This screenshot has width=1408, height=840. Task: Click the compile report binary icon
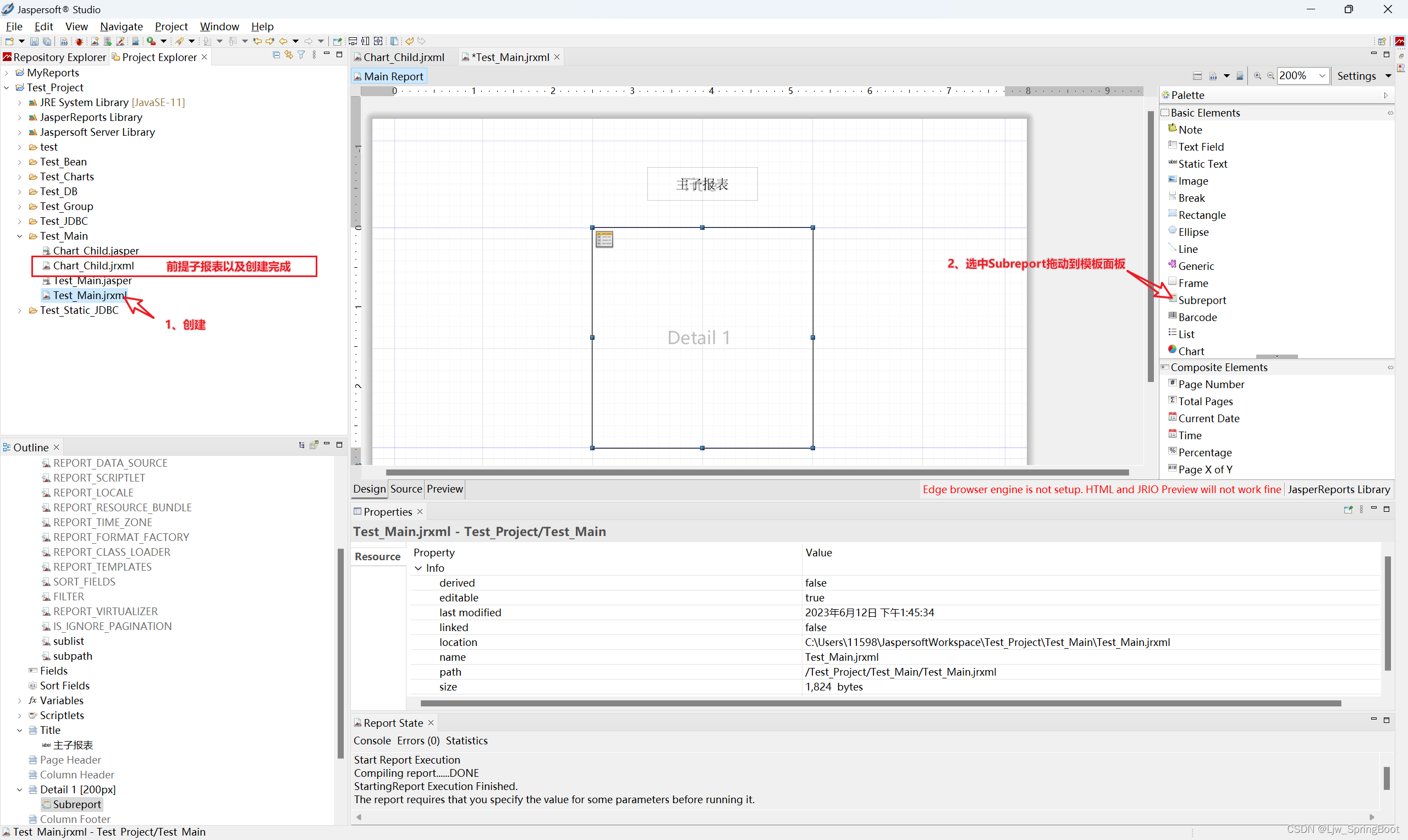coord(1213,76)
